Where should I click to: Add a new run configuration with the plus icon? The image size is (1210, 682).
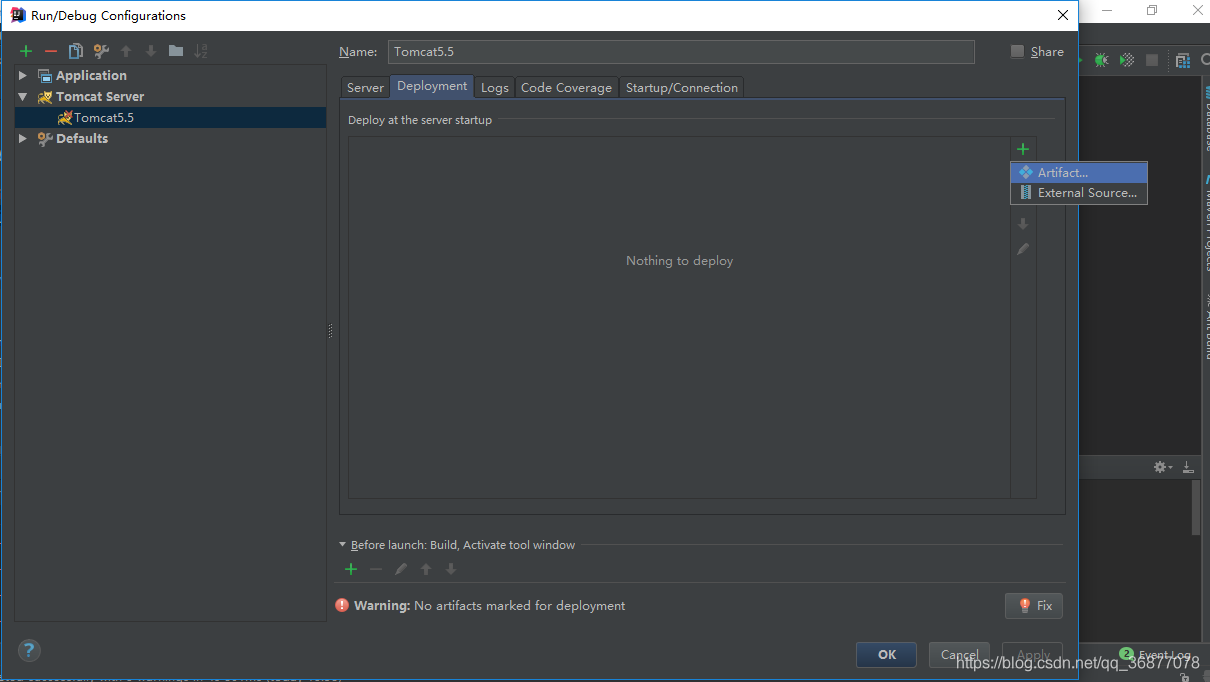point(26,51)
